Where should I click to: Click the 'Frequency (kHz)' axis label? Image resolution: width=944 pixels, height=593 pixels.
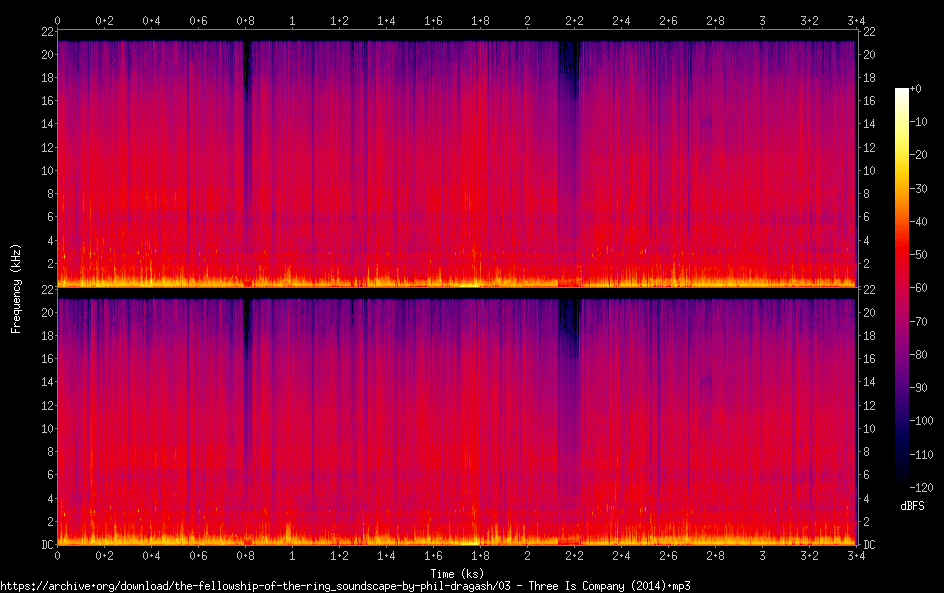click(16, 288)
